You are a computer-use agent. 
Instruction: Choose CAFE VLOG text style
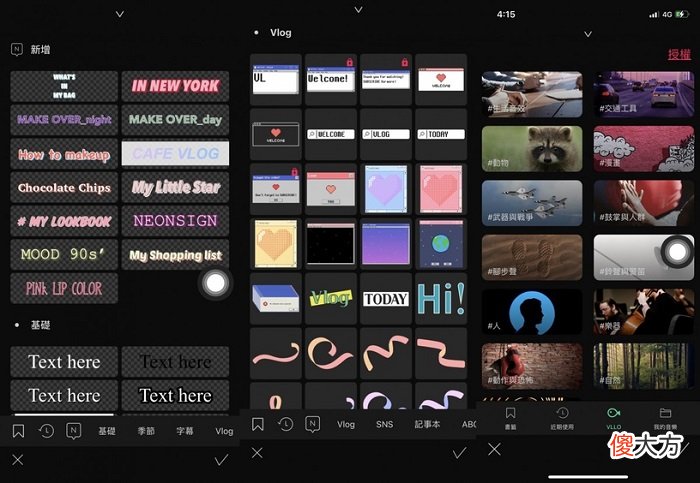point(175,154)
